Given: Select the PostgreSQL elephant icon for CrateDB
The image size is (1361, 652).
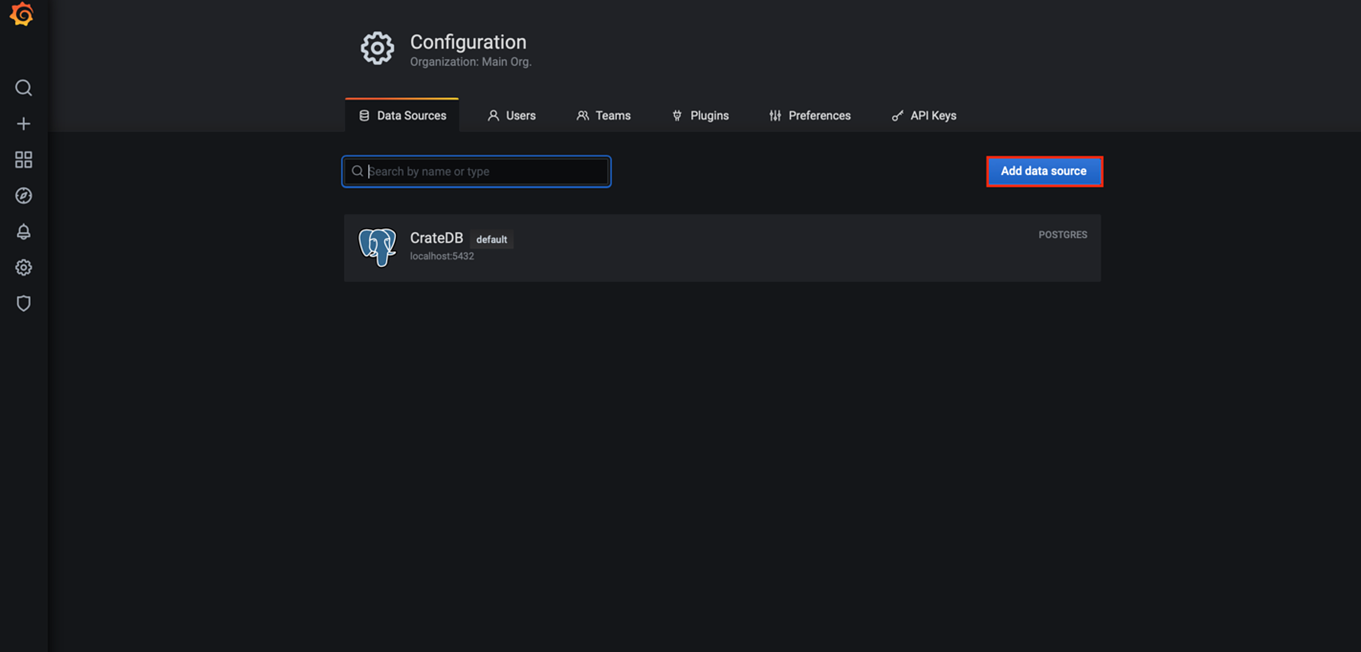Looking at the screenshot, I should pos(377,247).
